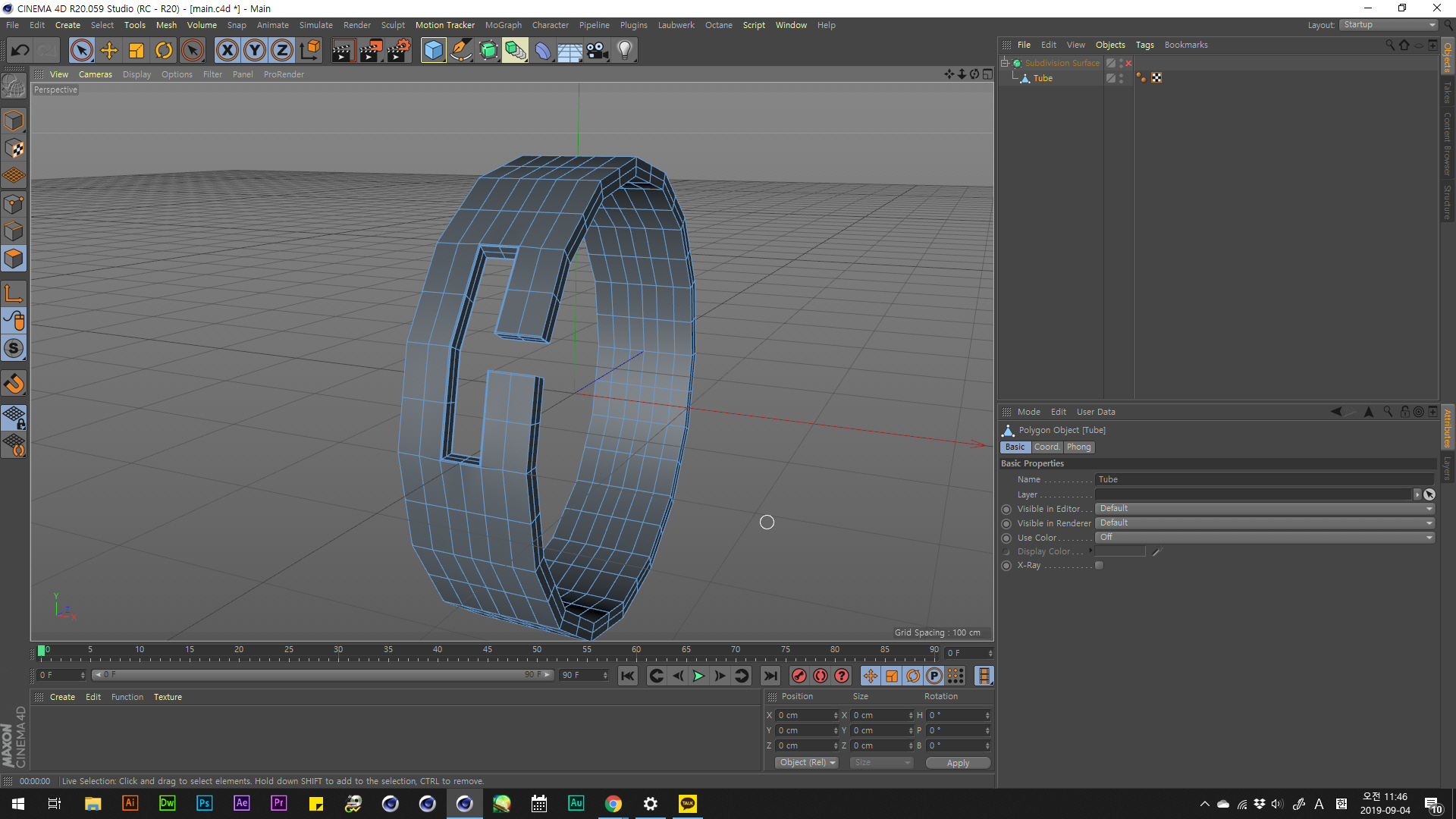Click the Undo arrow icon
This screenshot has height=819, width=1456.
pos(20,51)
